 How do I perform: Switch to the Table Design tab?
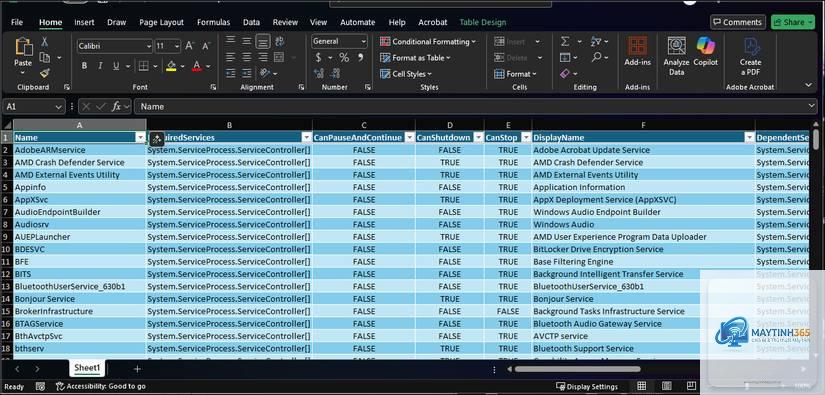483,22
